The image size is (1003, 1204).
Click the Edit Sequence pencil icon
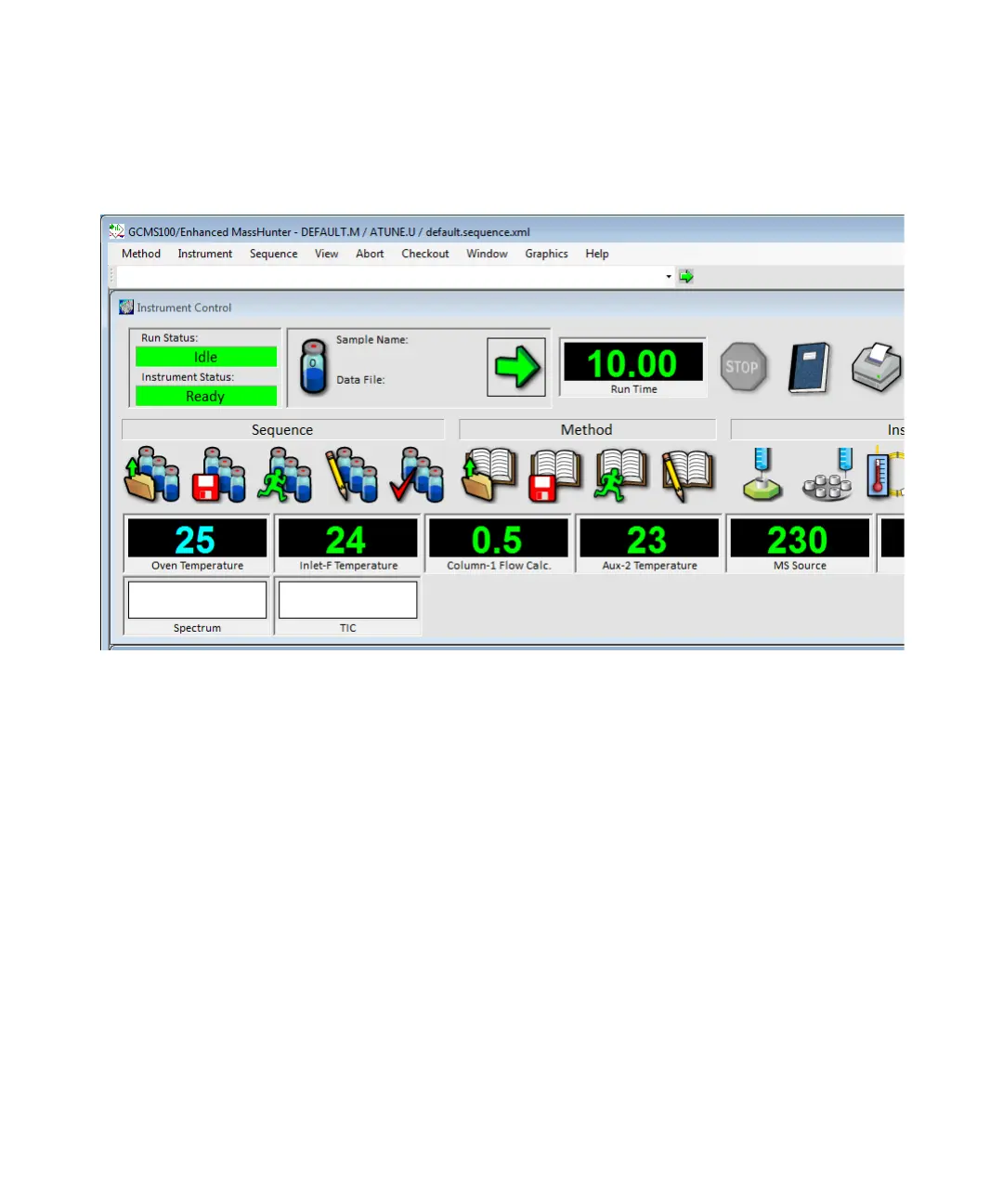pos(351,475)
